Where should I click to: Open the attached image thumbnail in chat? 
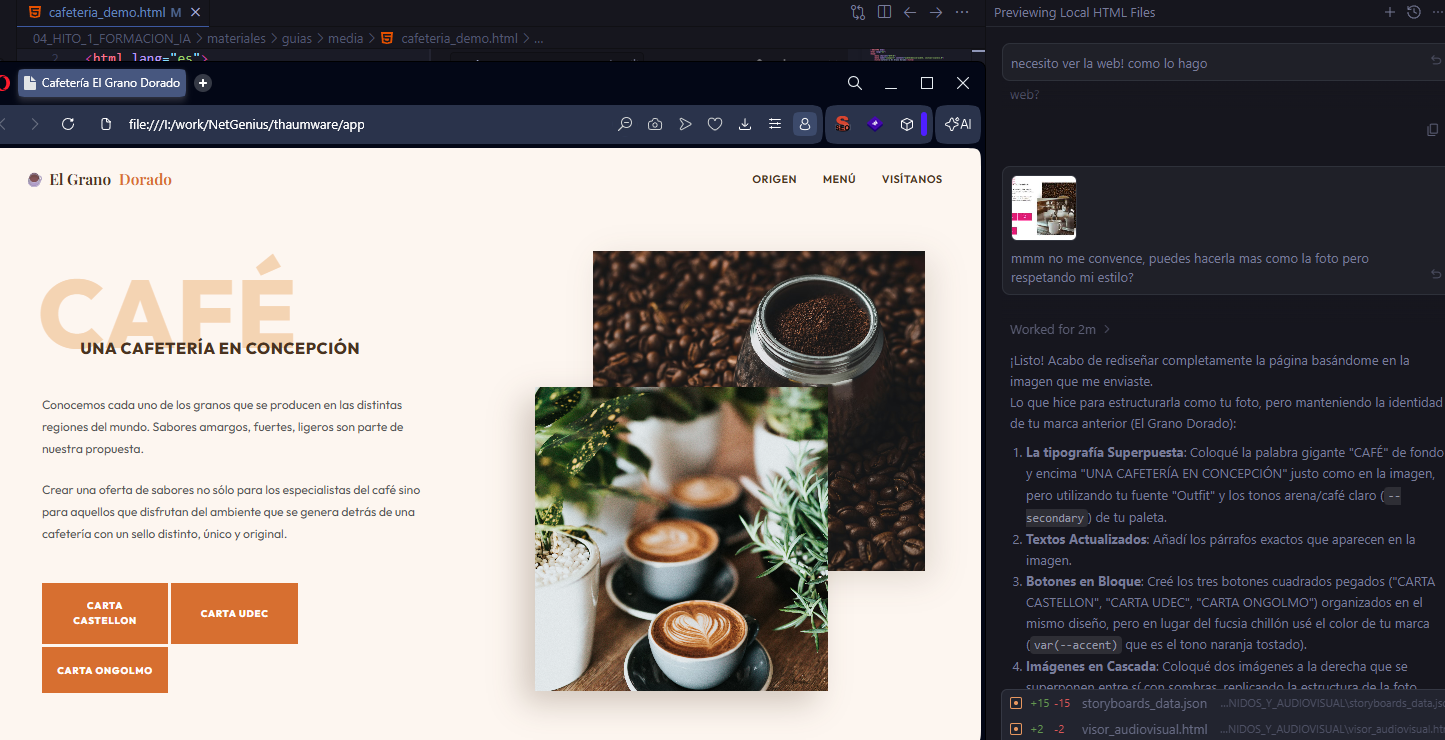click(1044, 208)
